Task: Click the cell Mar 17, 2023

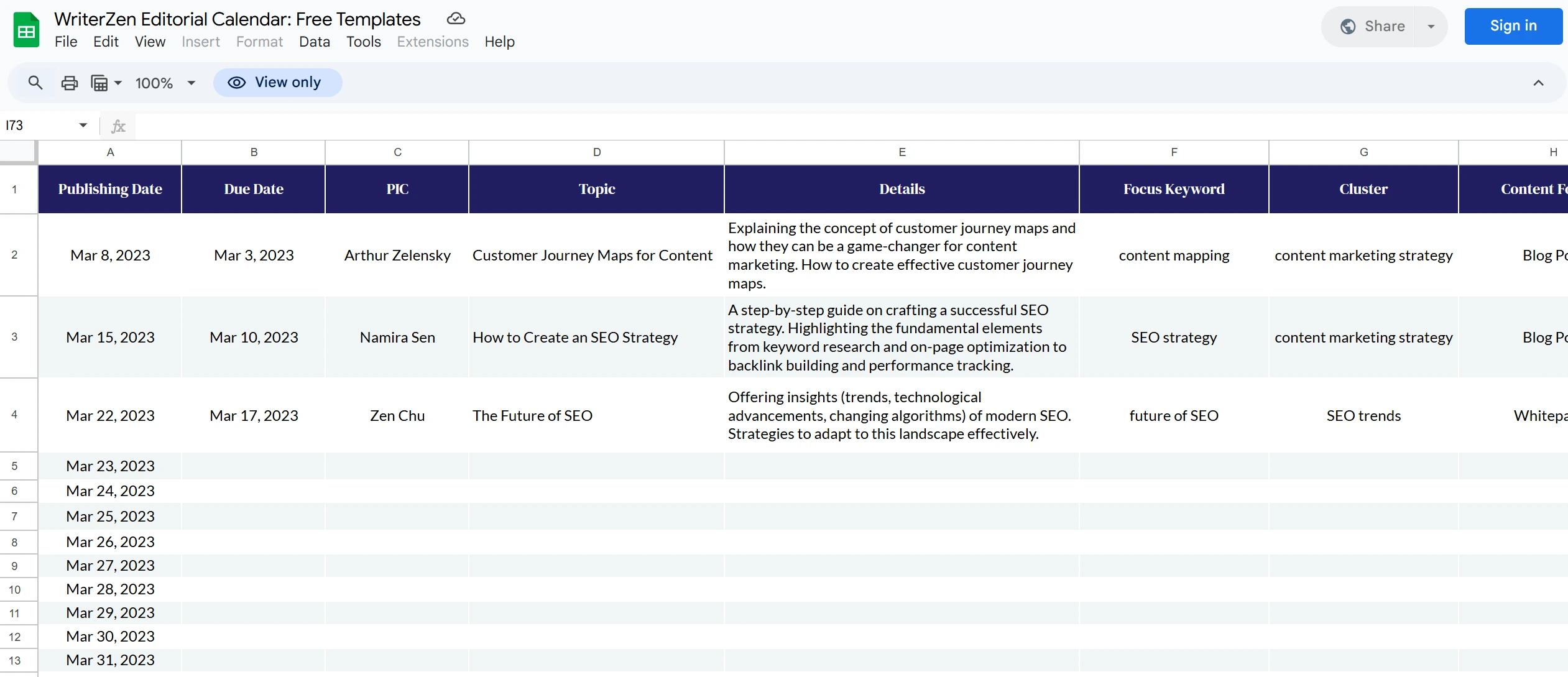Action: tap(254, 415)
